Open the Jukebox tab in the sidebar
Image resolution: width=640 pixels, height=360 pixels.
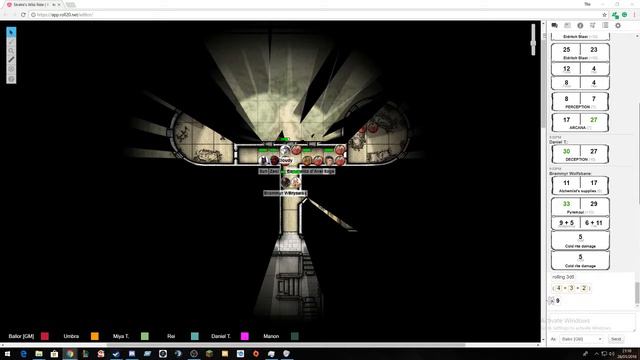593,25
